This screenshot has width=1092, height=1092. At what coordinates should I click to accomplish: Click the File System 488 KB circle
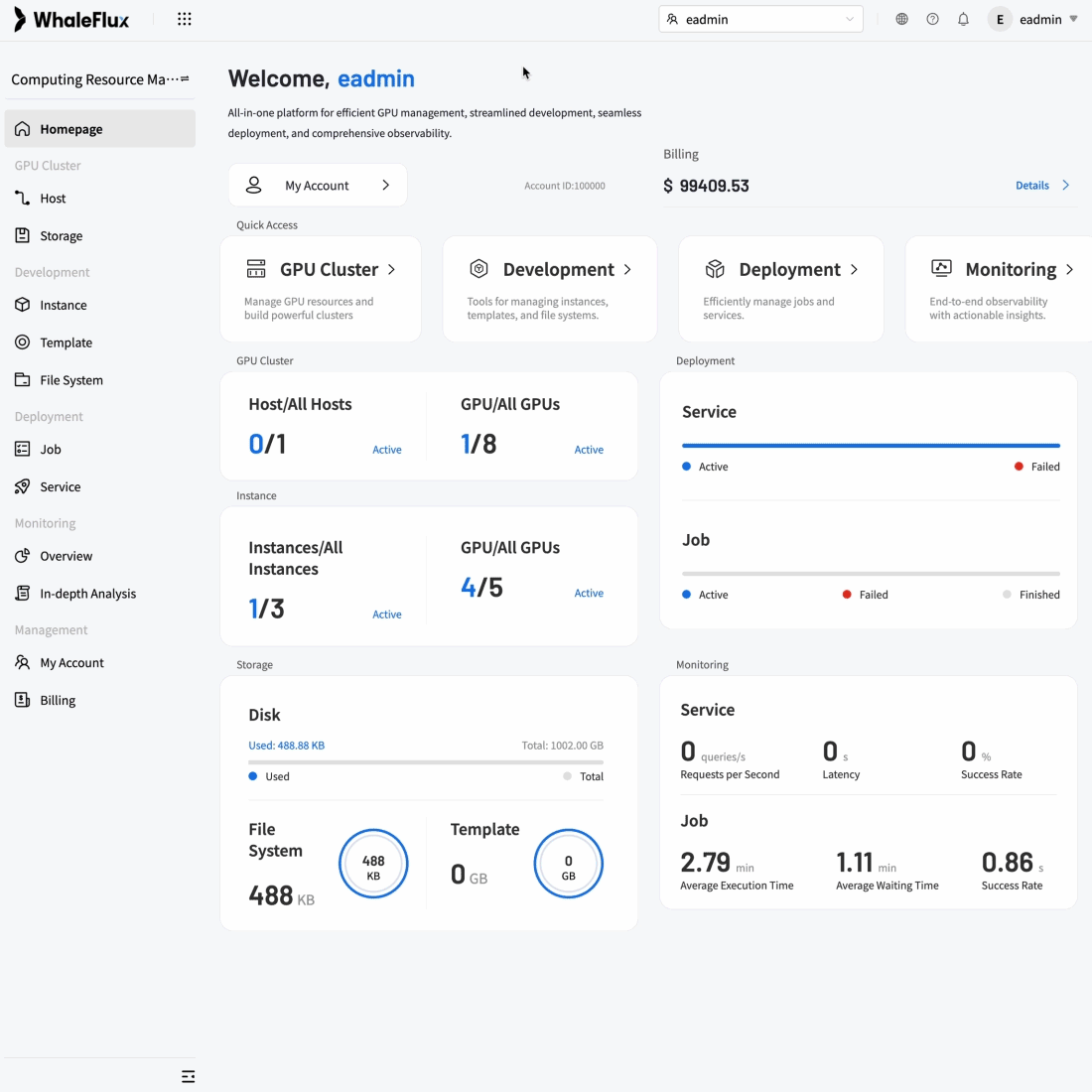click(373, 864)
